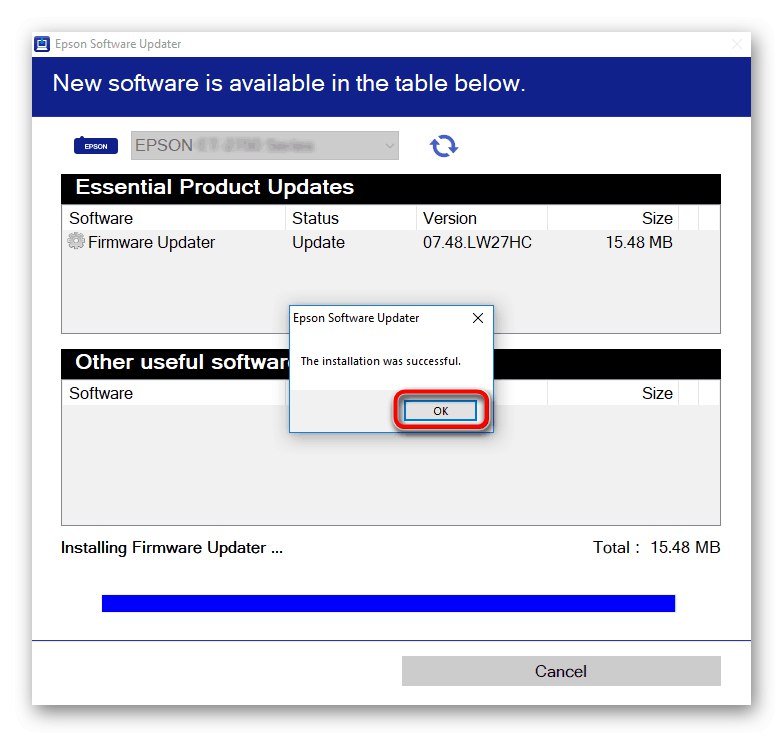Click the EPSON printer logo icon
783x737 pixels.
[96, 145]
